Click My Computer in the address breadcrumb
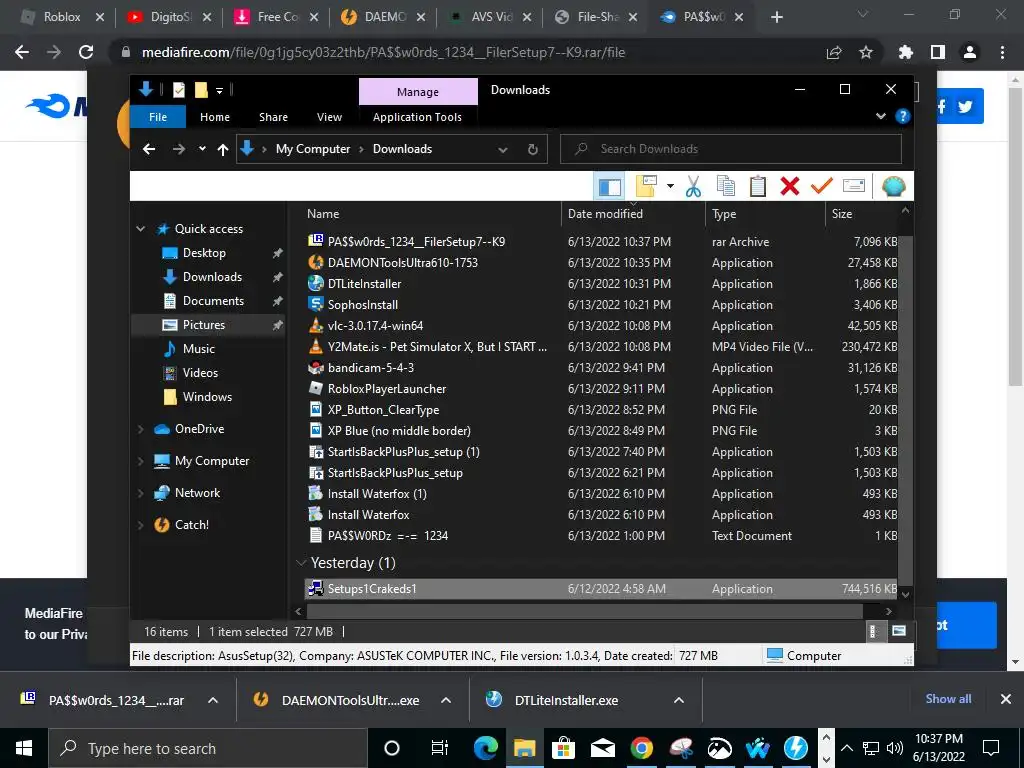The height and width of the screenshot is (768, 1024). tap(313, 149)
